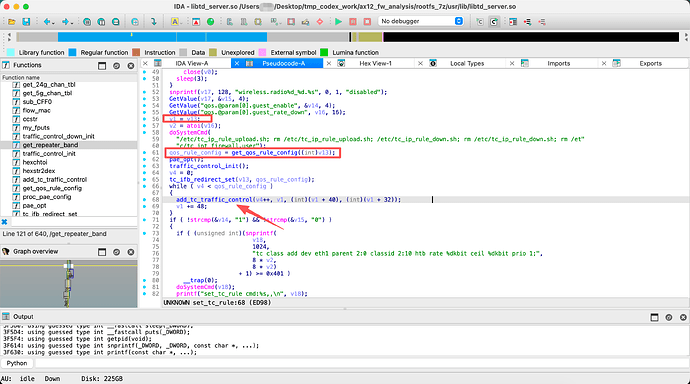
Task: Float the Graph overview panel
Action: 102,252
